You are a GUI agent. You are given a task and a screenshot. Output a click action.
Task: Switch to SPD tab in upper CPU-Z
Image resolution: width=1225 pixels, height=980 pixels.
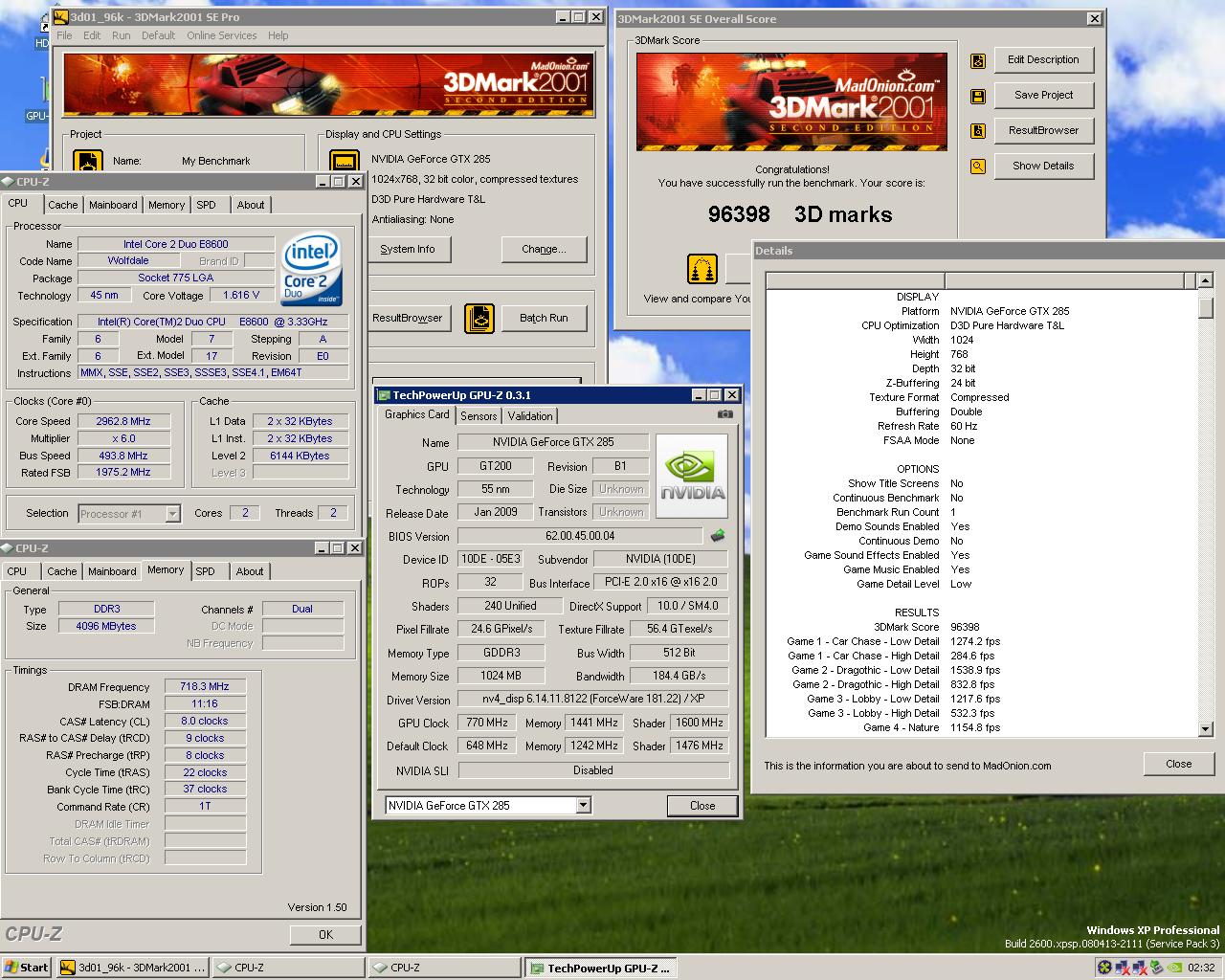pos(206,205)
